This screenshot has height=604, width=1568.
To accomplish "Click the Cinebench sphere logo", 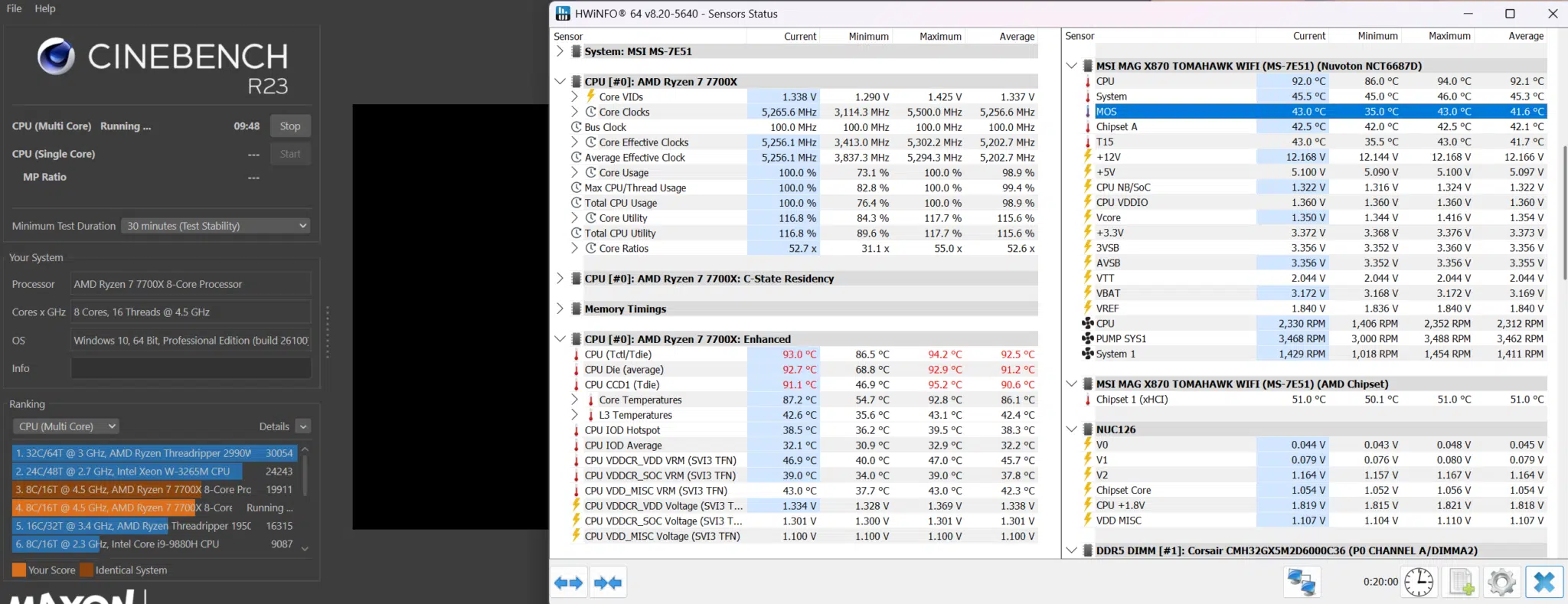I will click(x=56, y=55).
